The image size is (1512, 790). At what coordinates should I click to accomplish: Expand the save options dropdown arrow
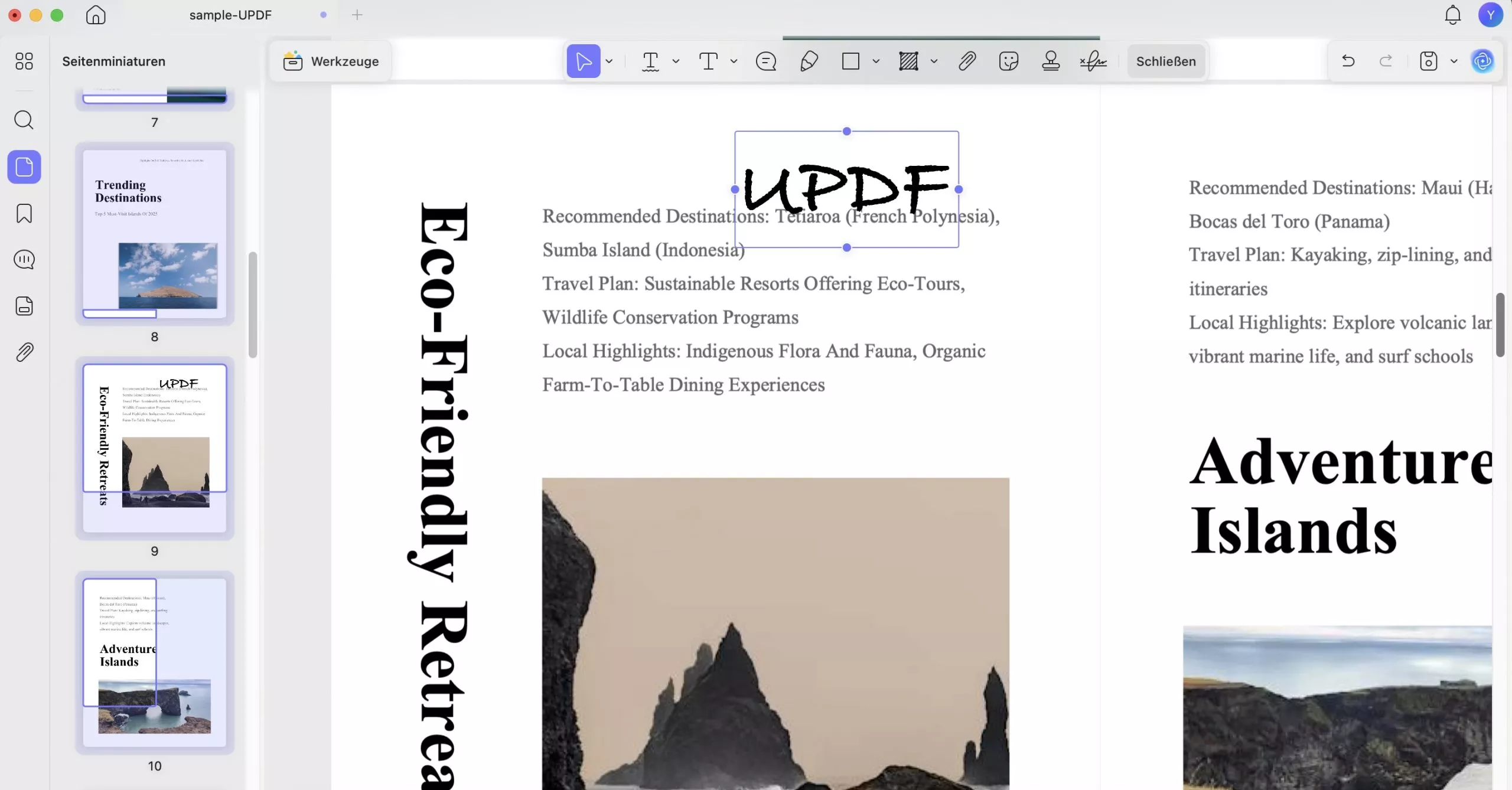(x=1454, y=61)
